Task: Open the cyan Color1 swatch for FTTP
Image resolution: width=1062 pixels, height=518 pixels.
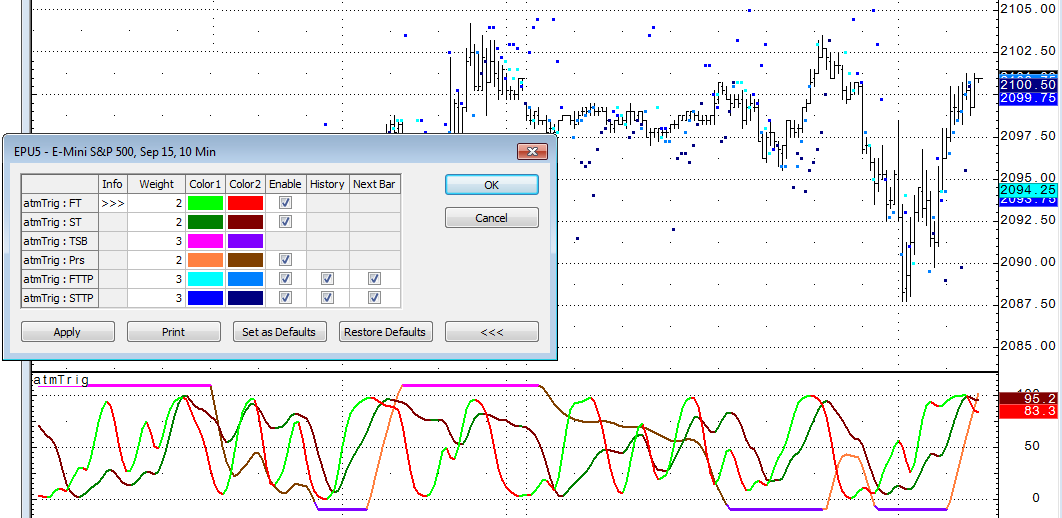Action: pyautogui.click(x=204, y=279)
